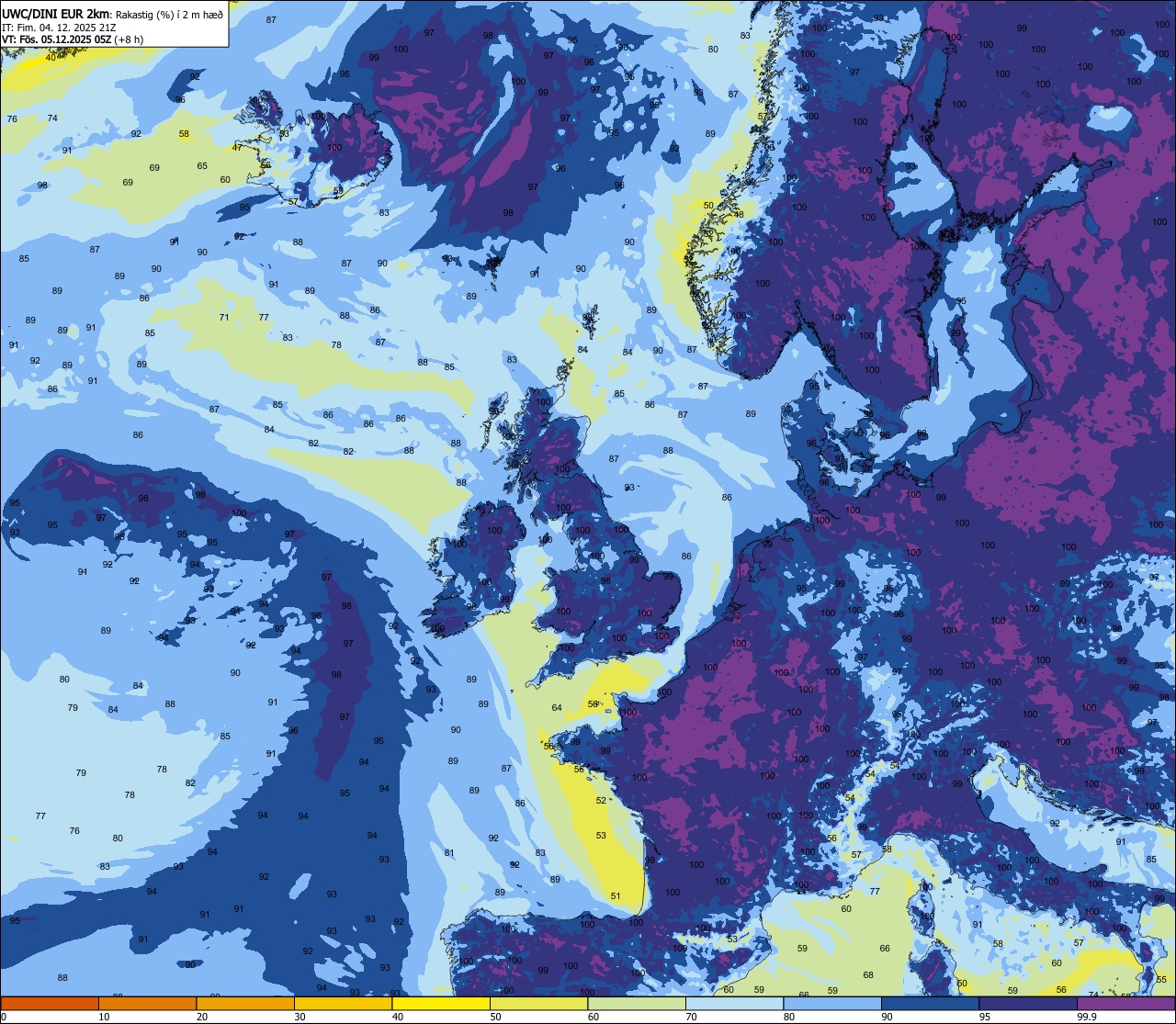Pick the medium blue 80–90 legend swatch

point(832,1003)
